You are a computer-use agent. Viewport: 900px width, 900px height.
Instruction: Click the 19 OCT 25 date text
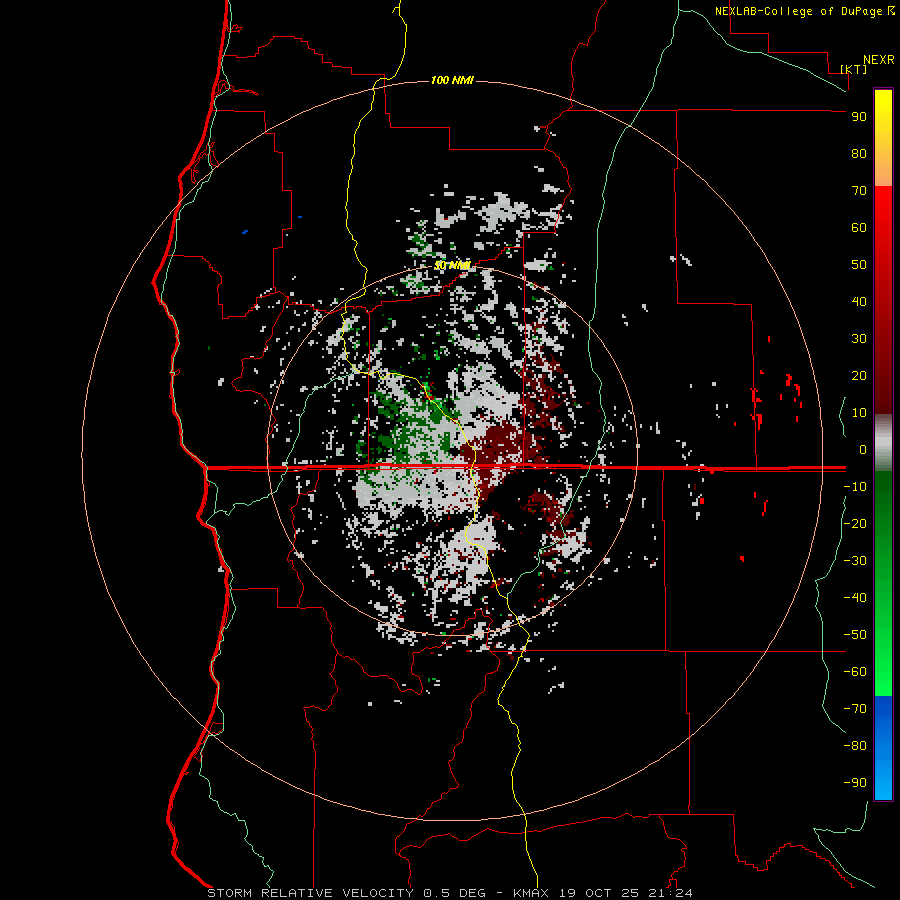[599, 893]
